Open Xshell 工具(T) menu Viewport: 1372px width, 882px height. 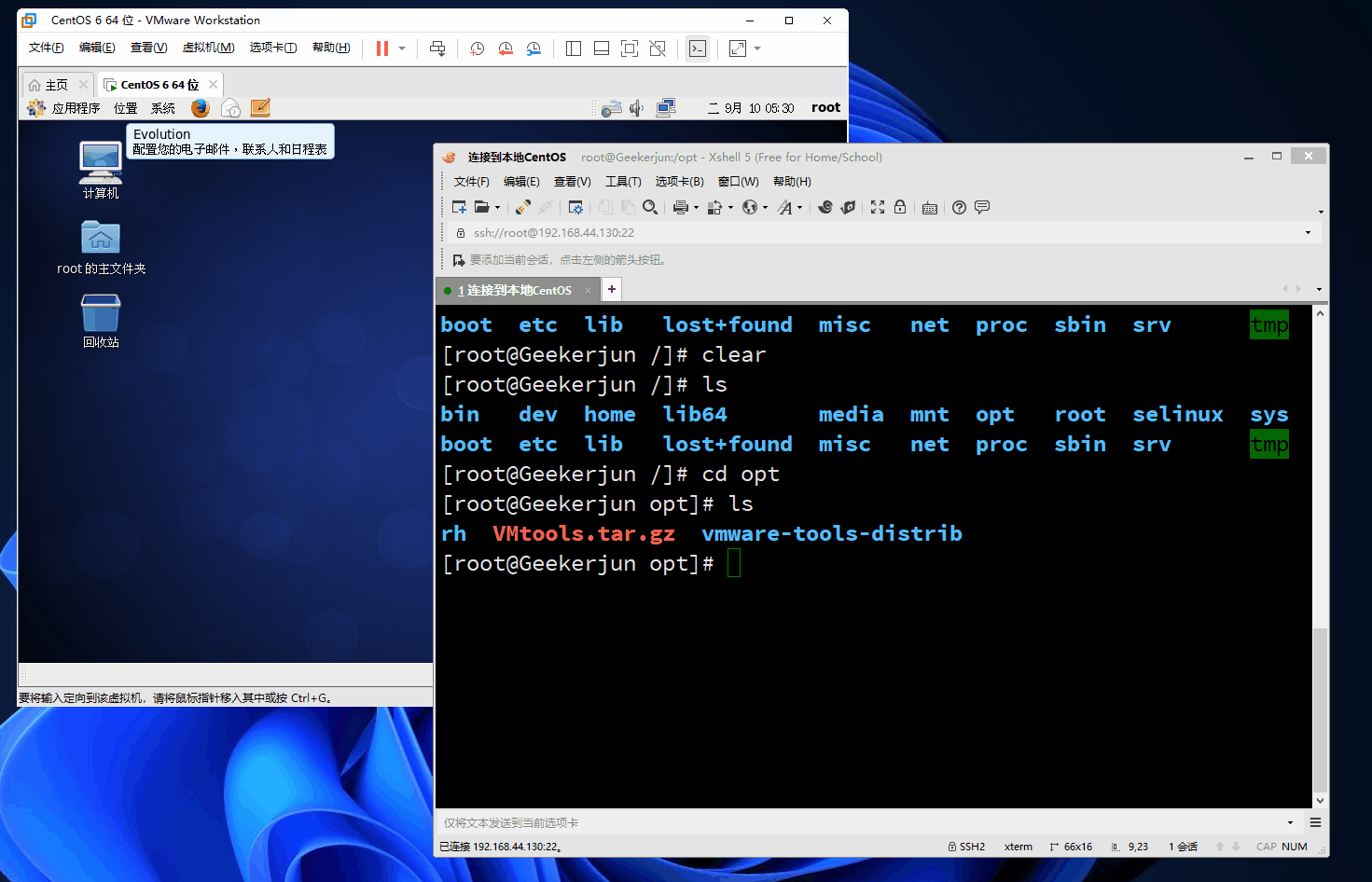pos(623,182)
